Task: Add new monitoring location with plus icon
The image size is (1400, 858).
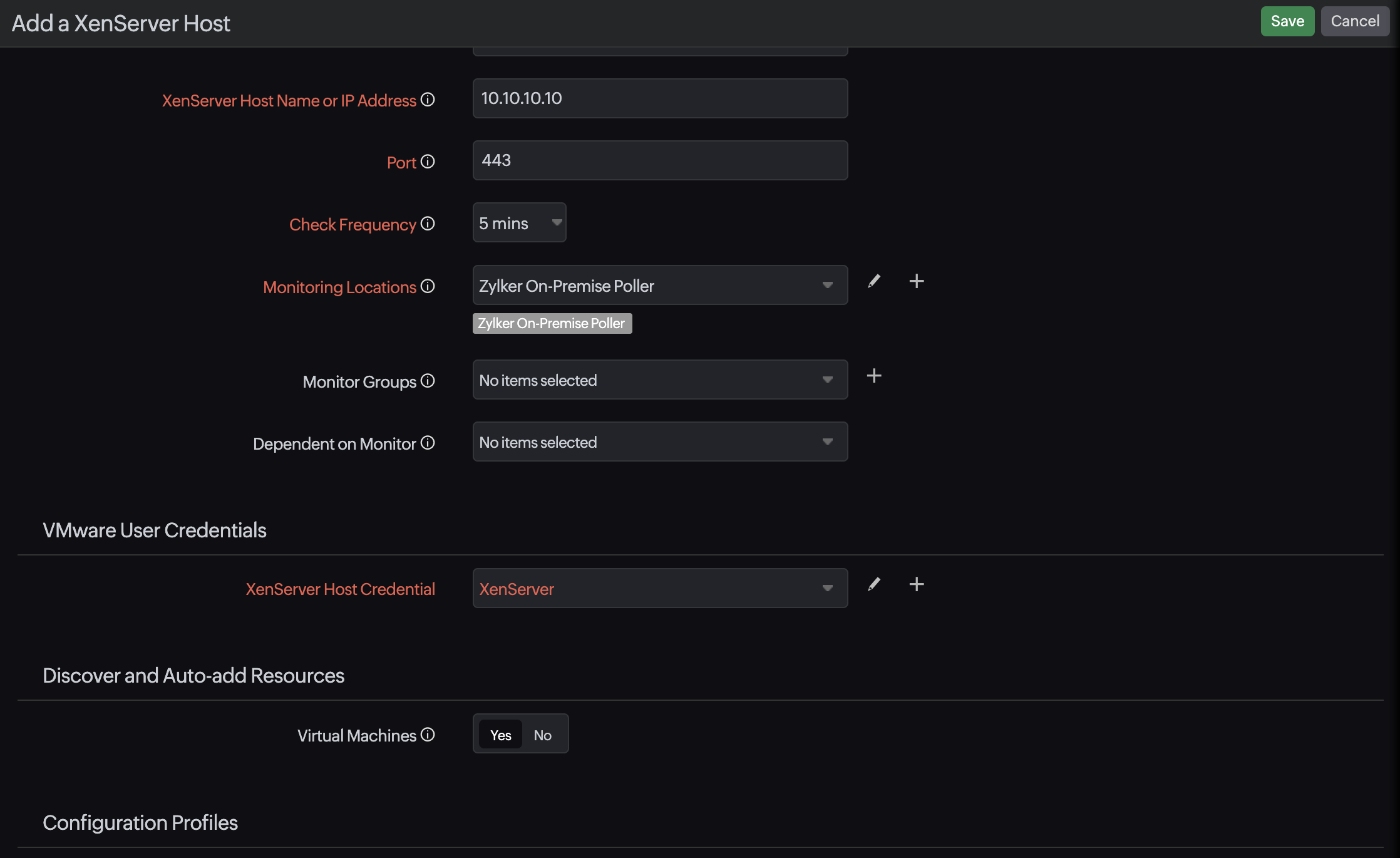Action: 917,281
